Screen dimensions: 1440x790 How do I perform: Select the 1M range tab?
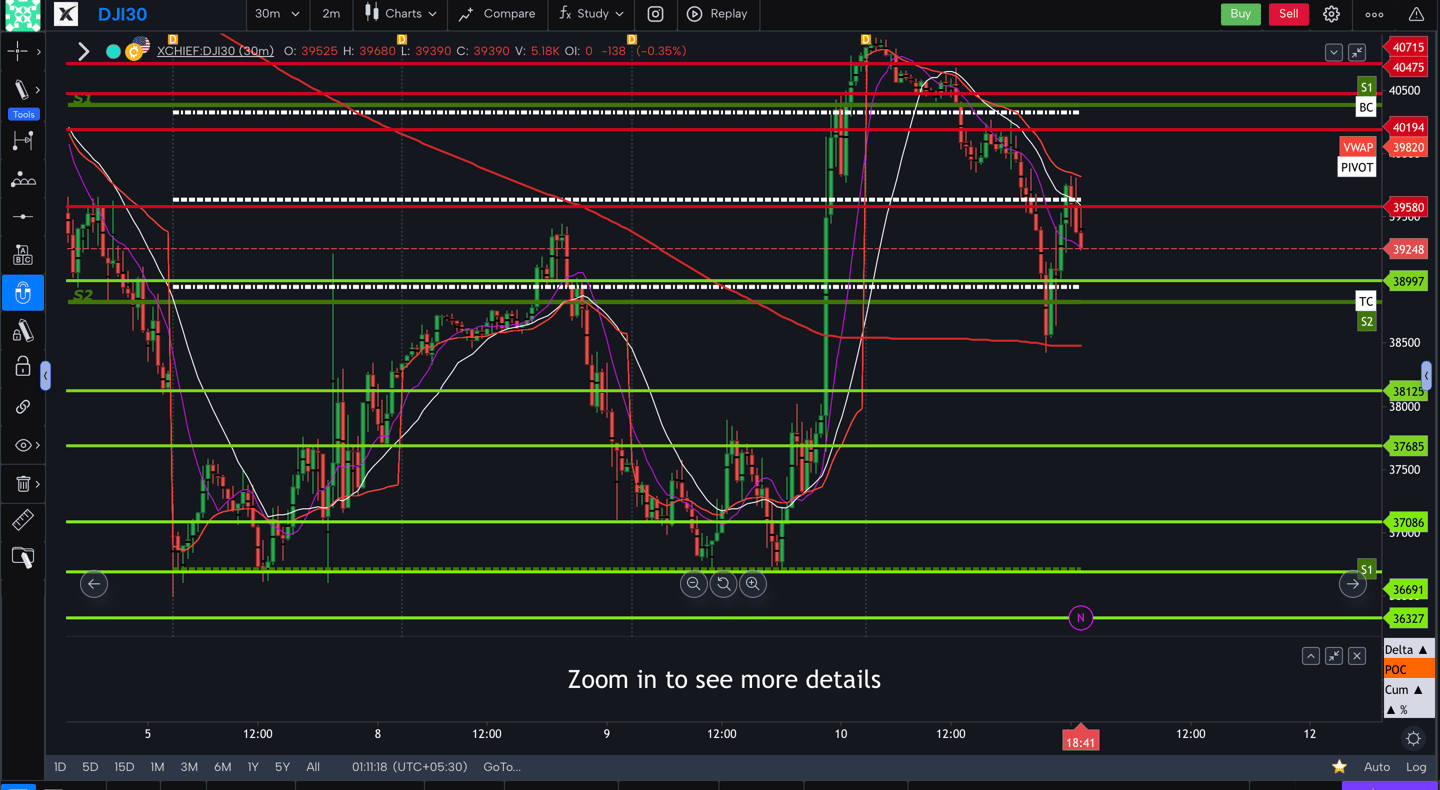tap(157, 767)
